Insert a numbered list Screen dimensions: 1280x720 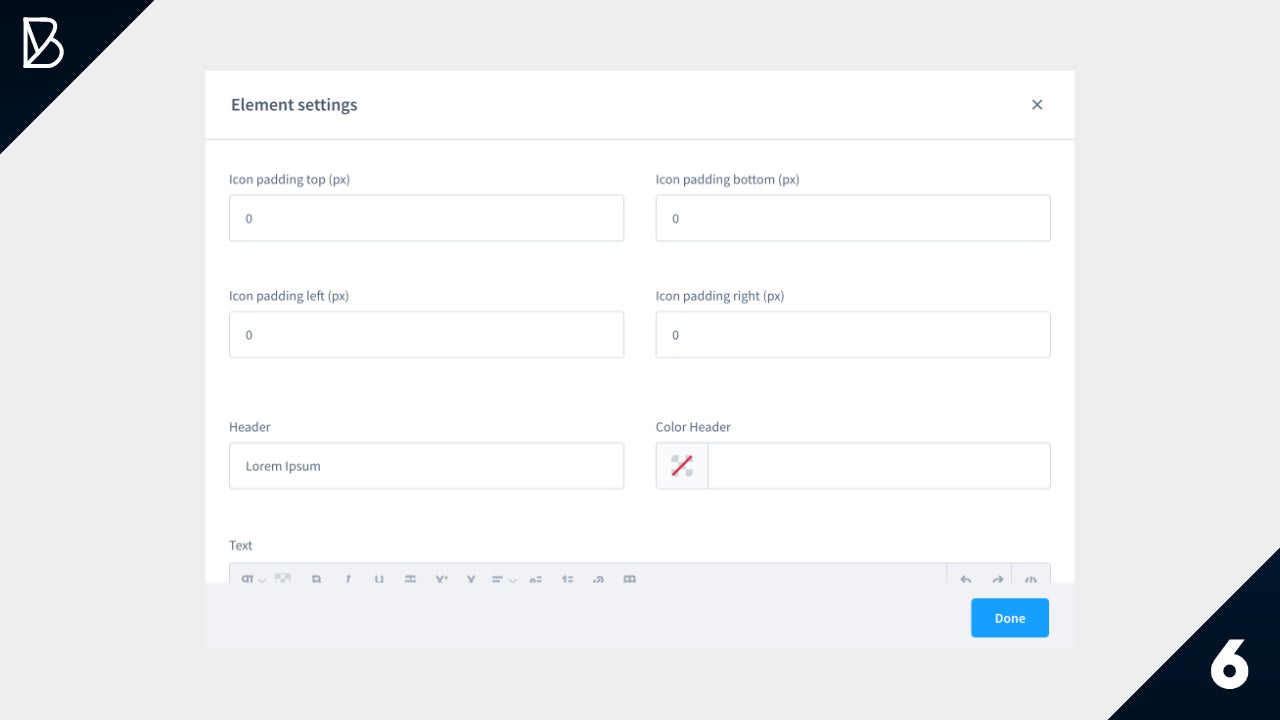567,578
